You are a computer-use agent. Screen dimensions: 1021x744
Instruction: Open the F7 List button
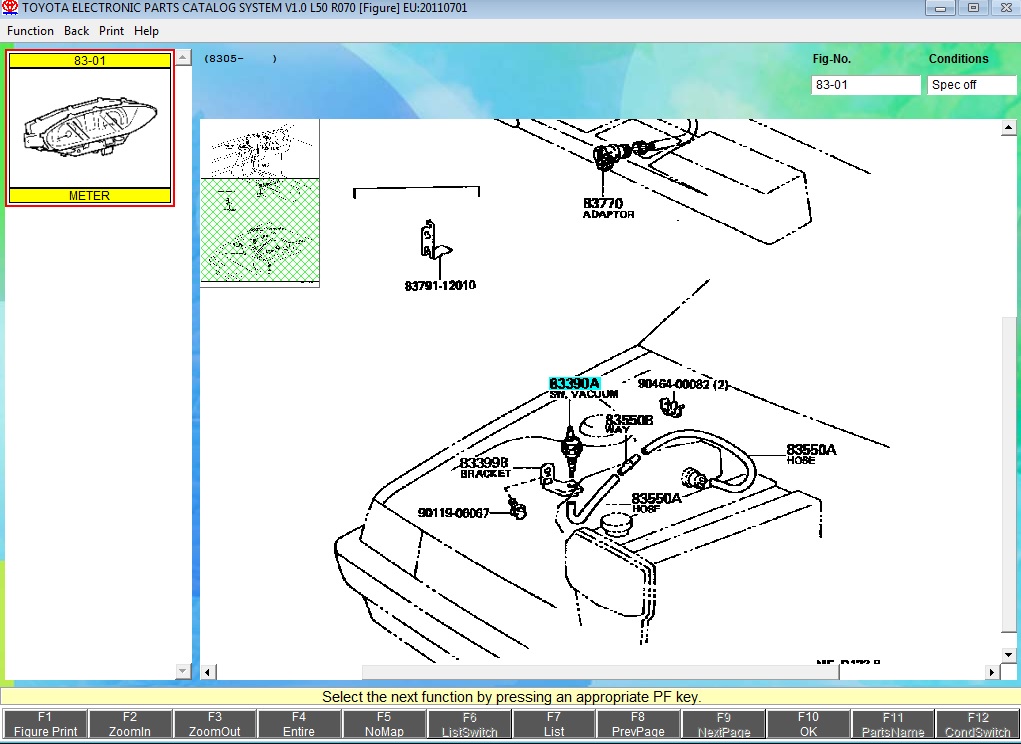tap(554, 724)
